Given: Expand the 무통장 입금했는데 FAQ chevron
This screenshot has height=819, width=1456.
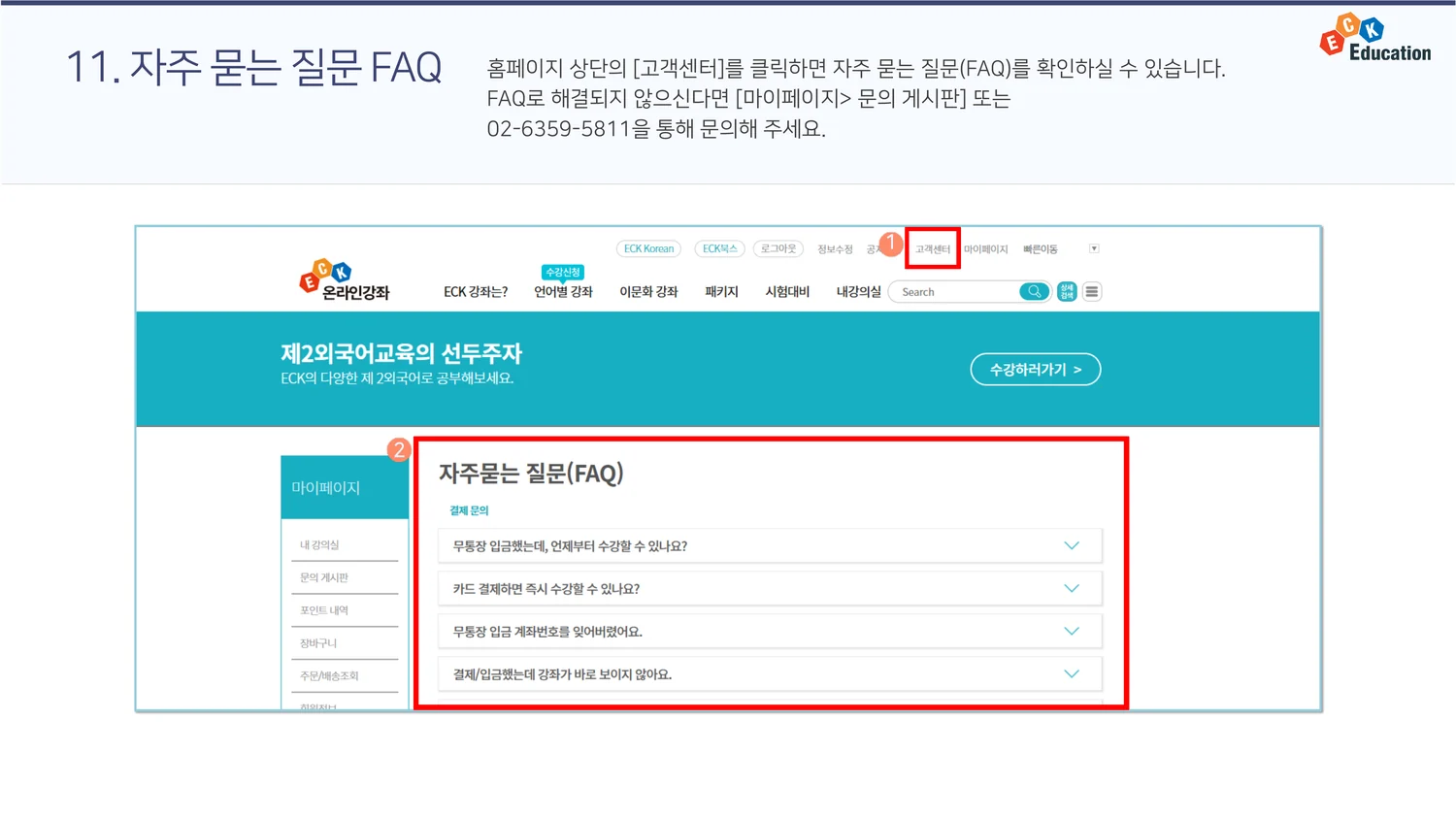Looking at the screenshot, I should coord(1072,545).
